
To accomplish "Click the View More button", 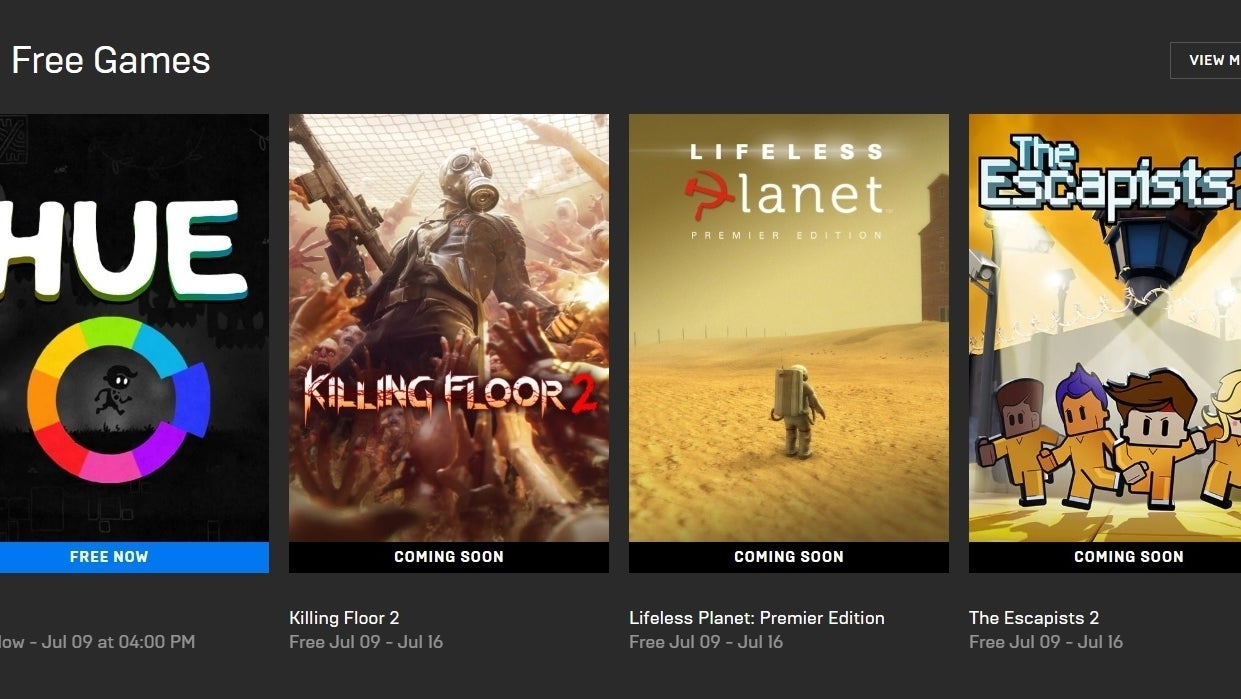I will (1206, 60).
